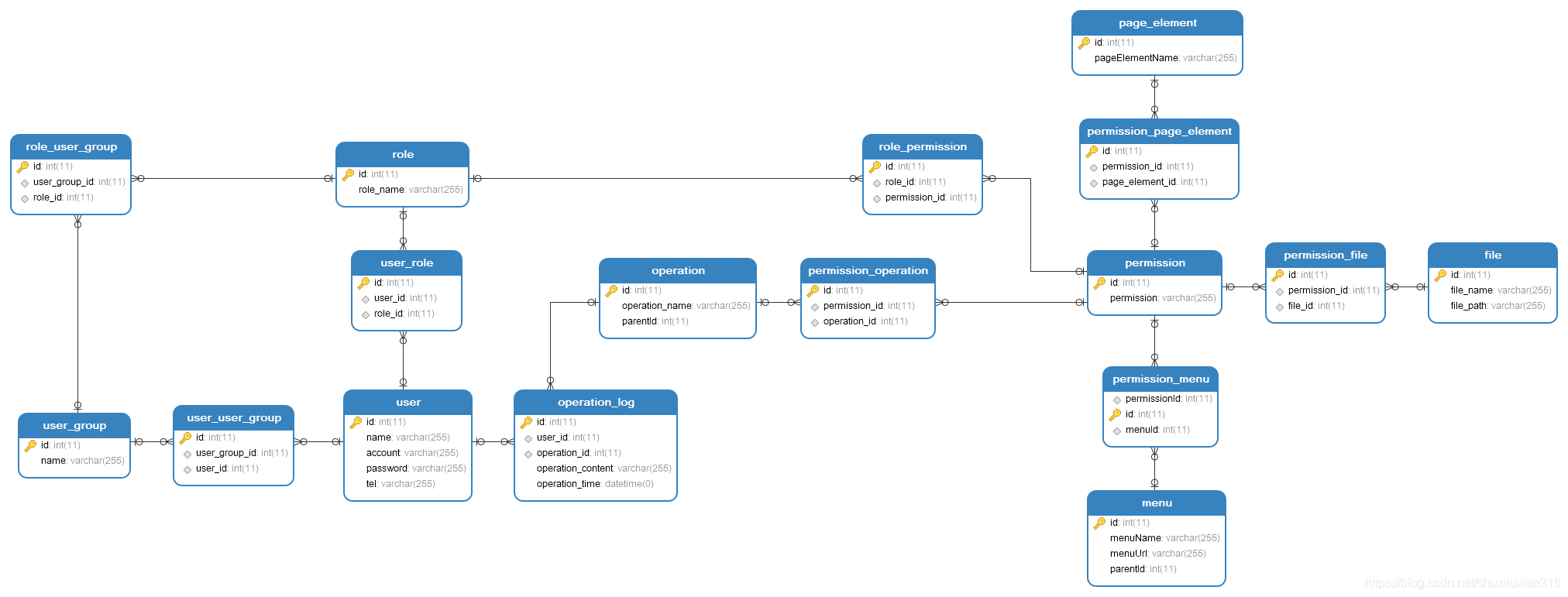The width and height of the screenshot is (1568, 597).
Task: Click the key icon in user_user_group table
Action: point(185,437)
